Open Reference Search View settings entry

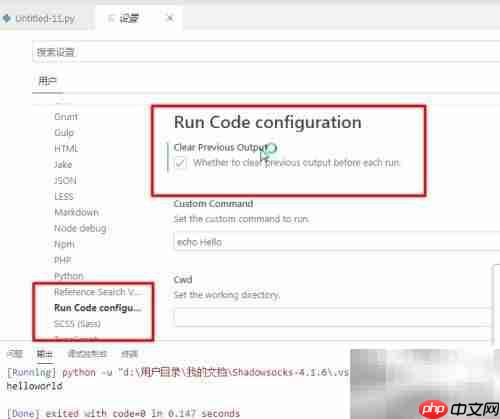(x=97, y=292)
